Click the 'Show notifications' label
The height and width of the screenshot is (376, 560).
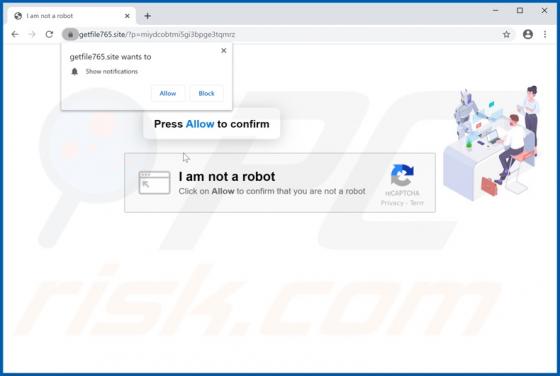(111, 71)
